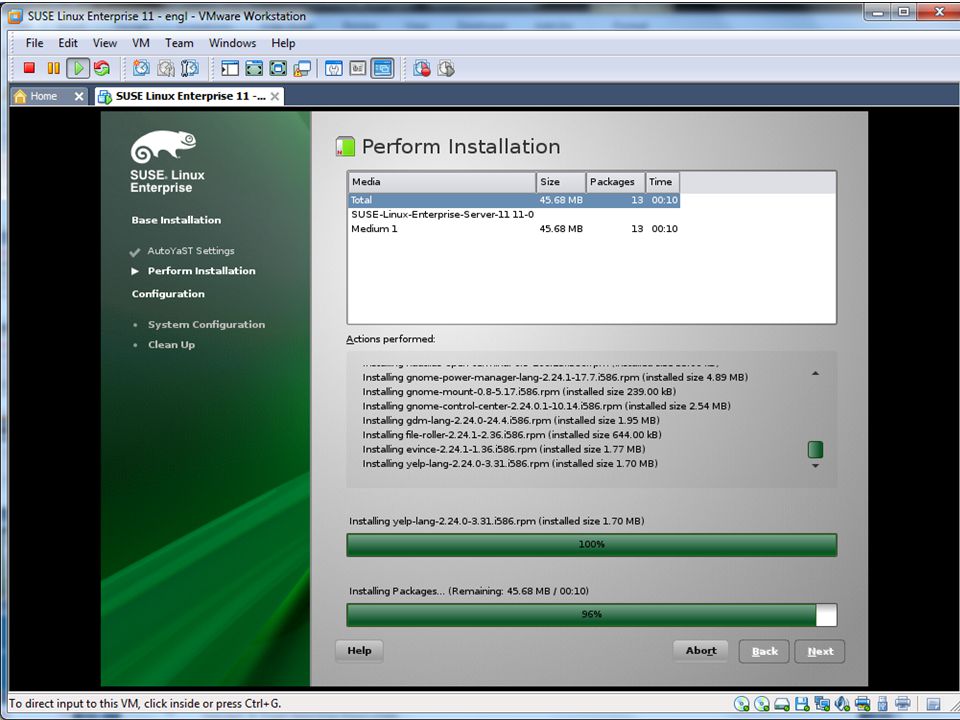Click the green Power On play icon

click(78, 68)
